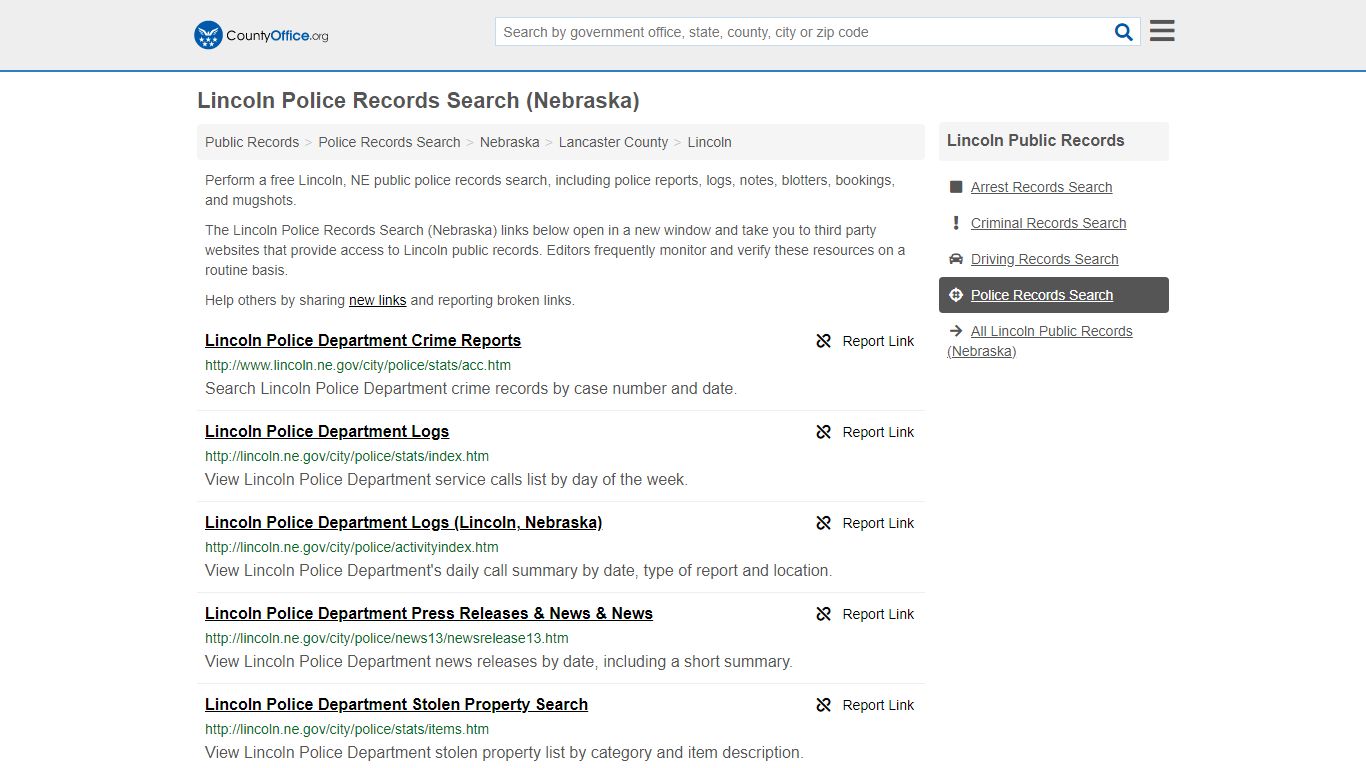Viewport: 1366px width, 768px height.
Task: Click broken-link icon for Press Releases entry
Action: coord(824,614)
